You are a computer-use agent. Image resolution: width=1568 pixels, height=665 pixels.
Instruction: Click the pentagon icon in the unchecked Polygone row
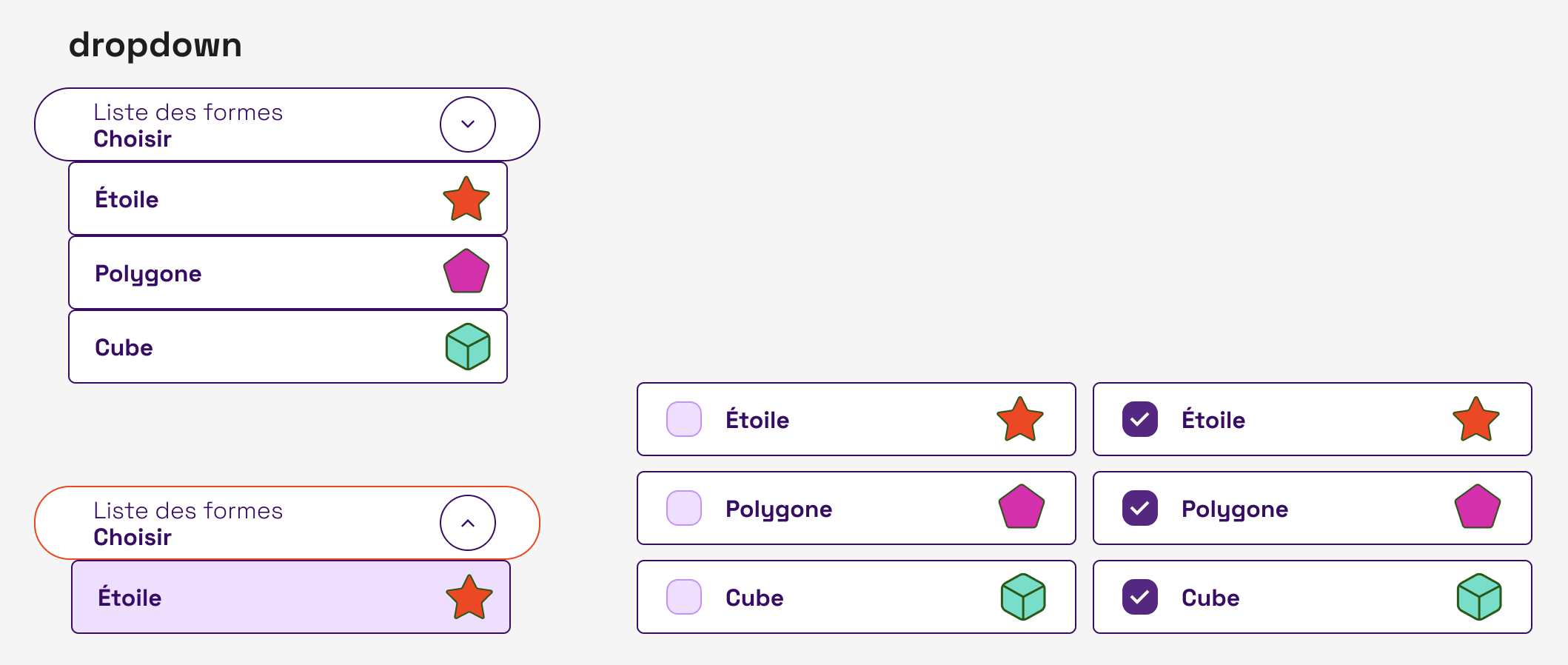(1022, 507)
